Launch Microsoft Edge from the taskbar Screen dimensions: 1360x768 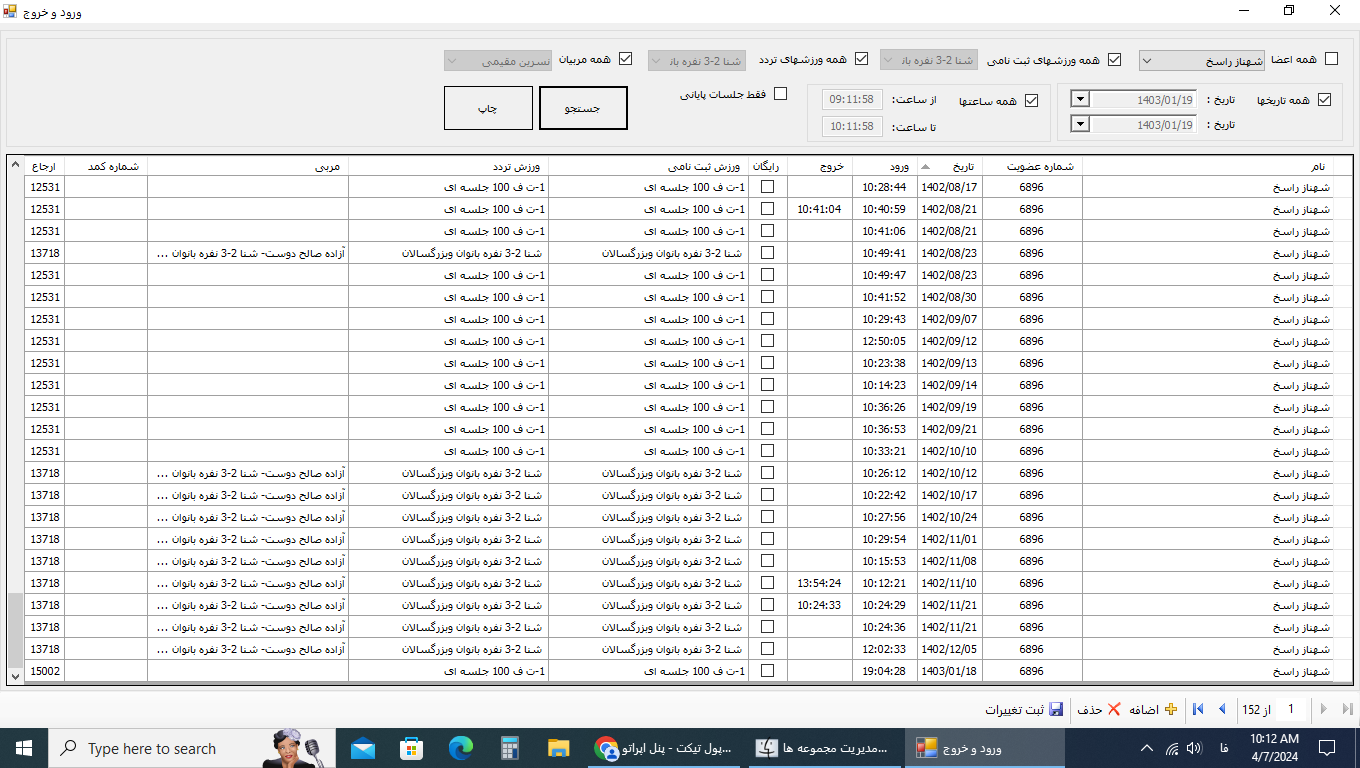click(x=460, y=748)
